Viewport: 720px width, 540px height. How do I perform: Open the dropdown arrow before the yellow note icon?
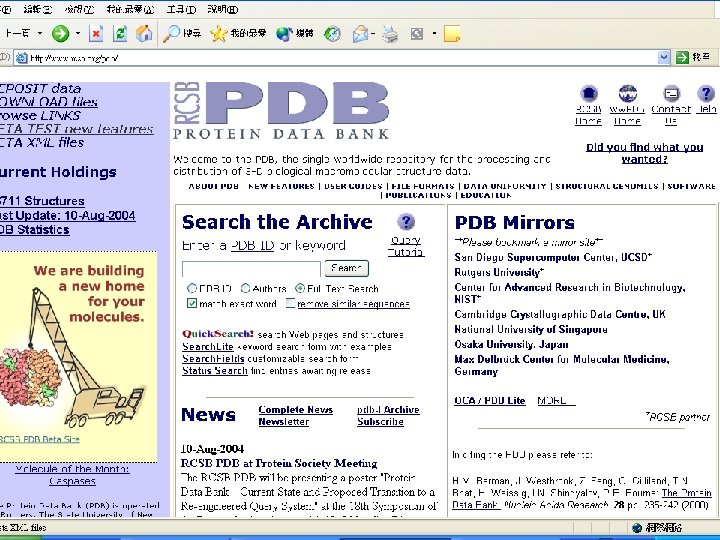(434, 33)
